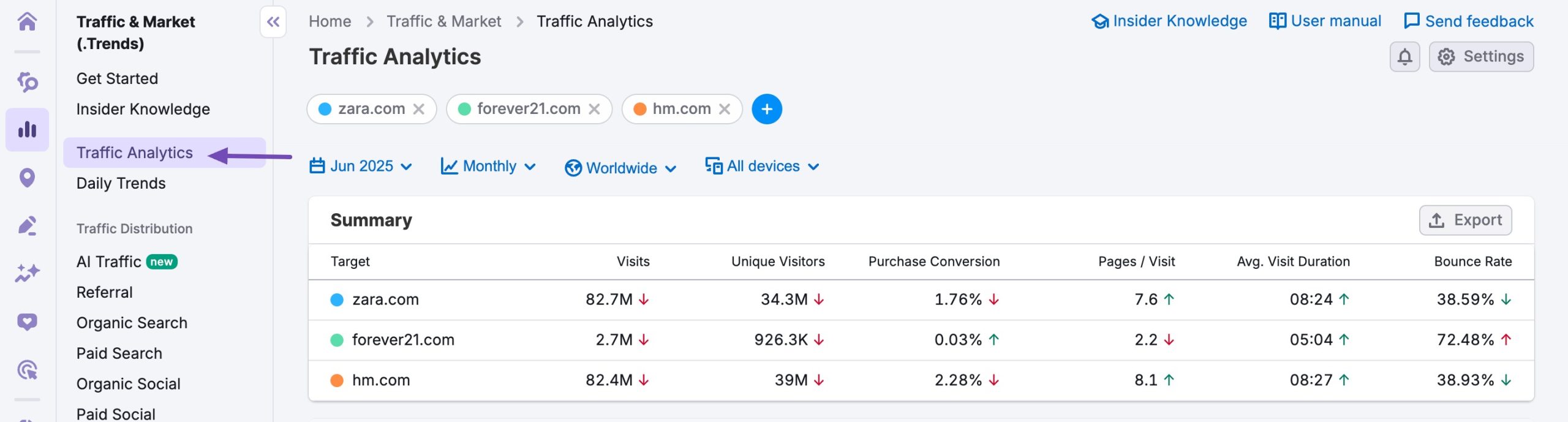Click the graduation cap Insider Knowledge icon
1568x422 pixels.
pyautogui.click(x=1100, y=21)
